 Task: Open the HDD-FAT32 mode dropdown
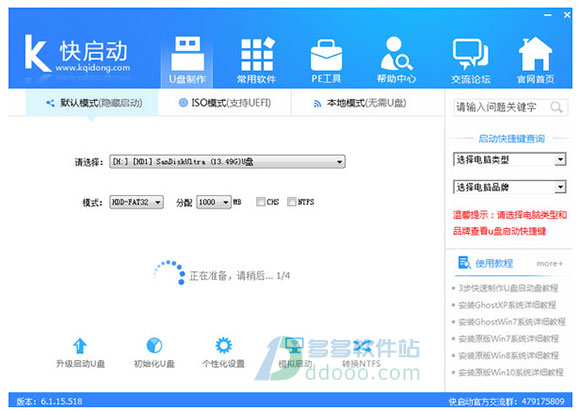(x=136, y=202)
